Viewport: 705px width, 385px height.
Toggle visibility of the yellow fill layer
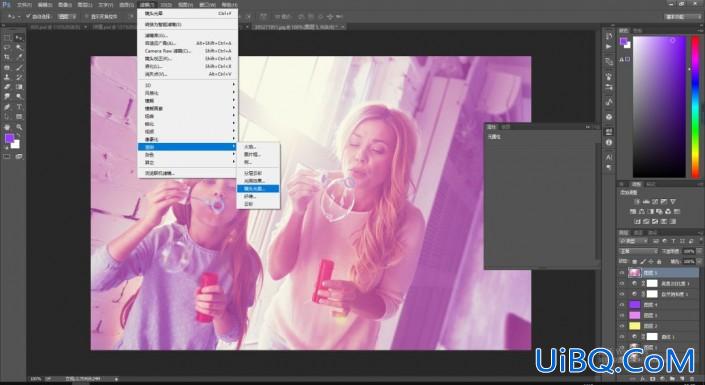[x=622, y=326]
